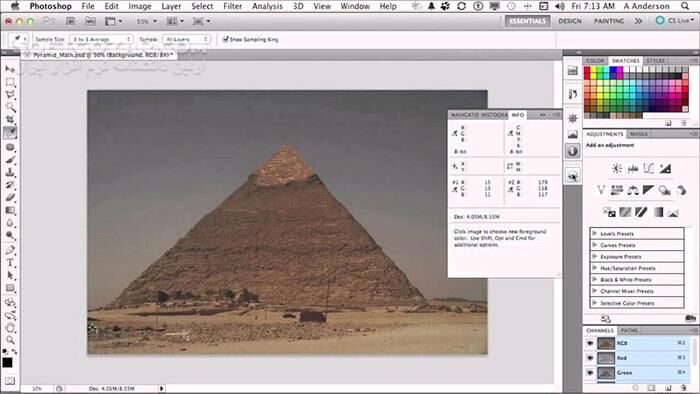The image size is (700, 394).
Task: Select the Path Selection tool
Action: point(10,275)
